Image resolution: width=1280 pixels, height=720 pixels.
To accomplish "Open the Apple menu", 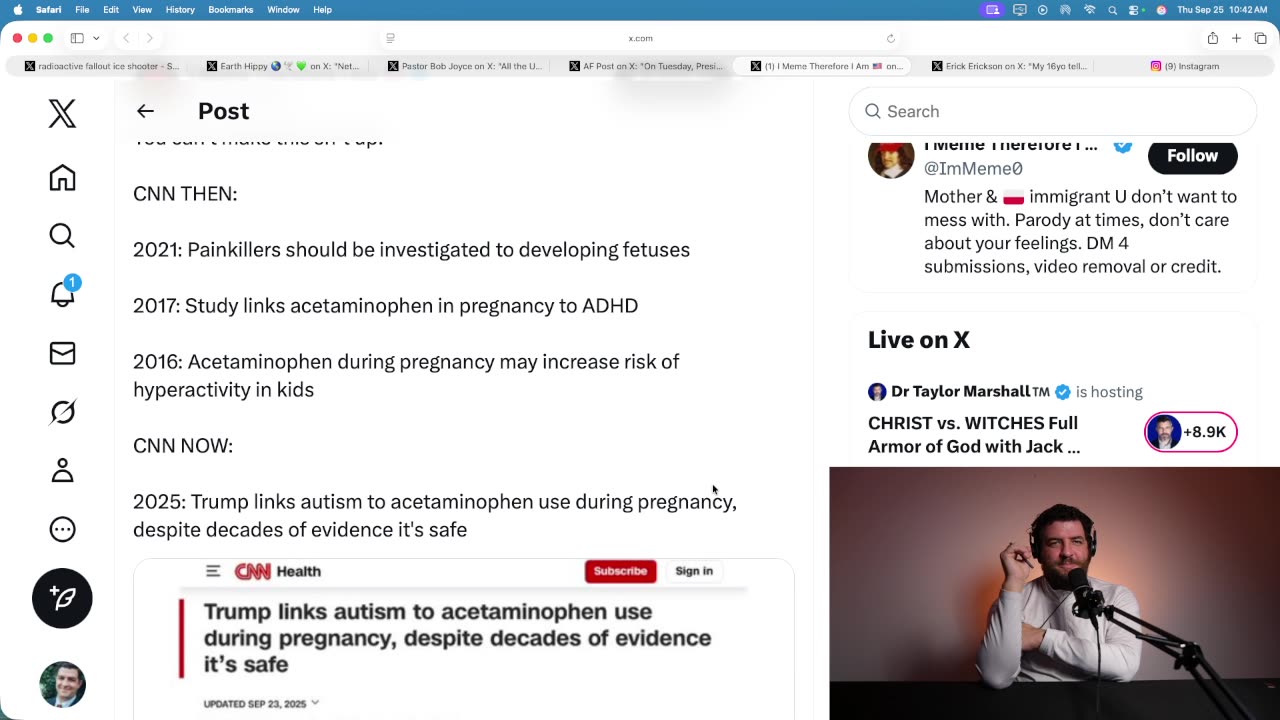I will [17, 10].
